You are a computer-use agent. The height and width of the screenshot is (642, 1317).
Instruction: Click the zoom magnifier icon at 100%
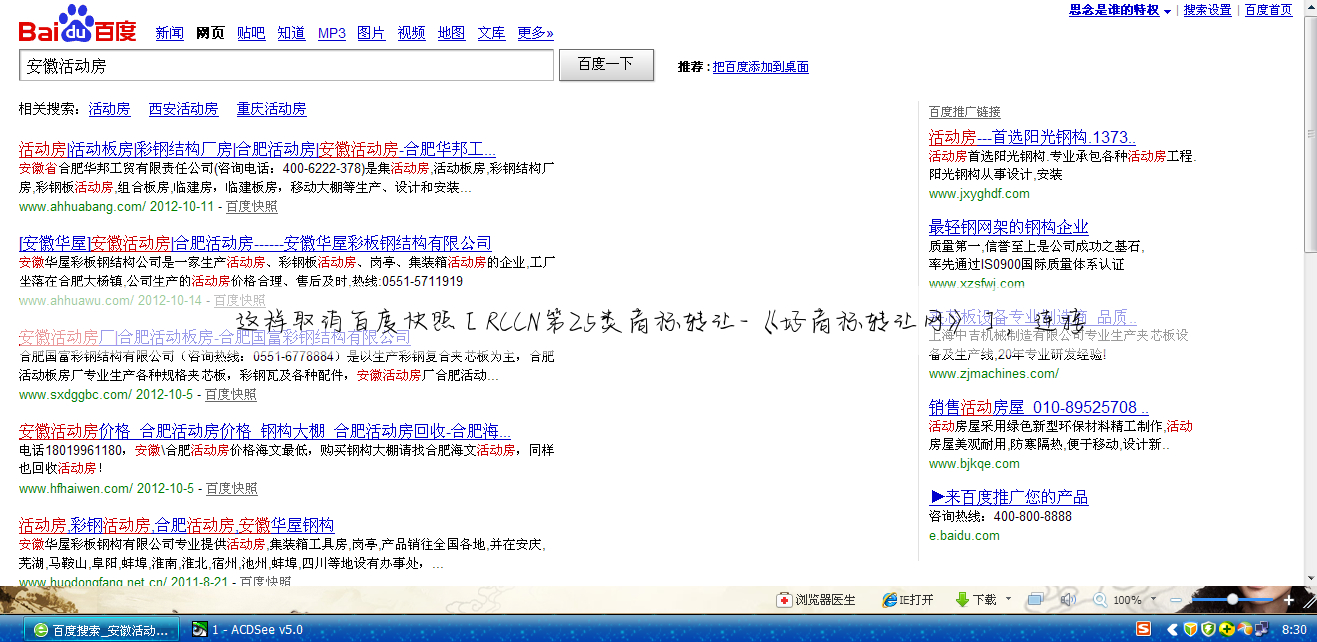(1100, 600)
